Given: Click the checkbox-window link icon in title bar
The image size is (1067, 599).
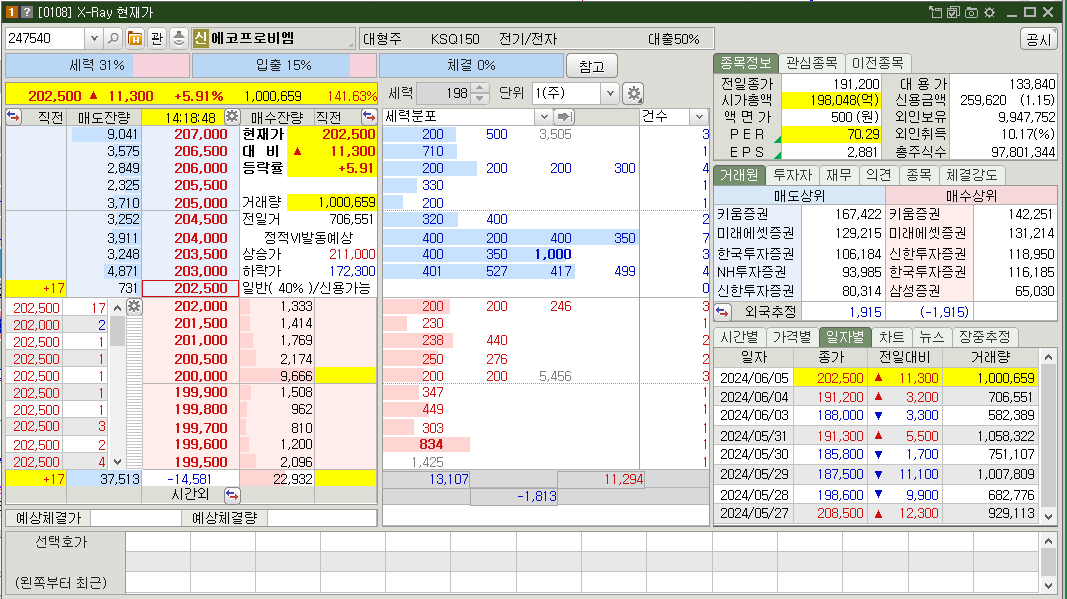Looking at the screenshot, I should (953, 12).
